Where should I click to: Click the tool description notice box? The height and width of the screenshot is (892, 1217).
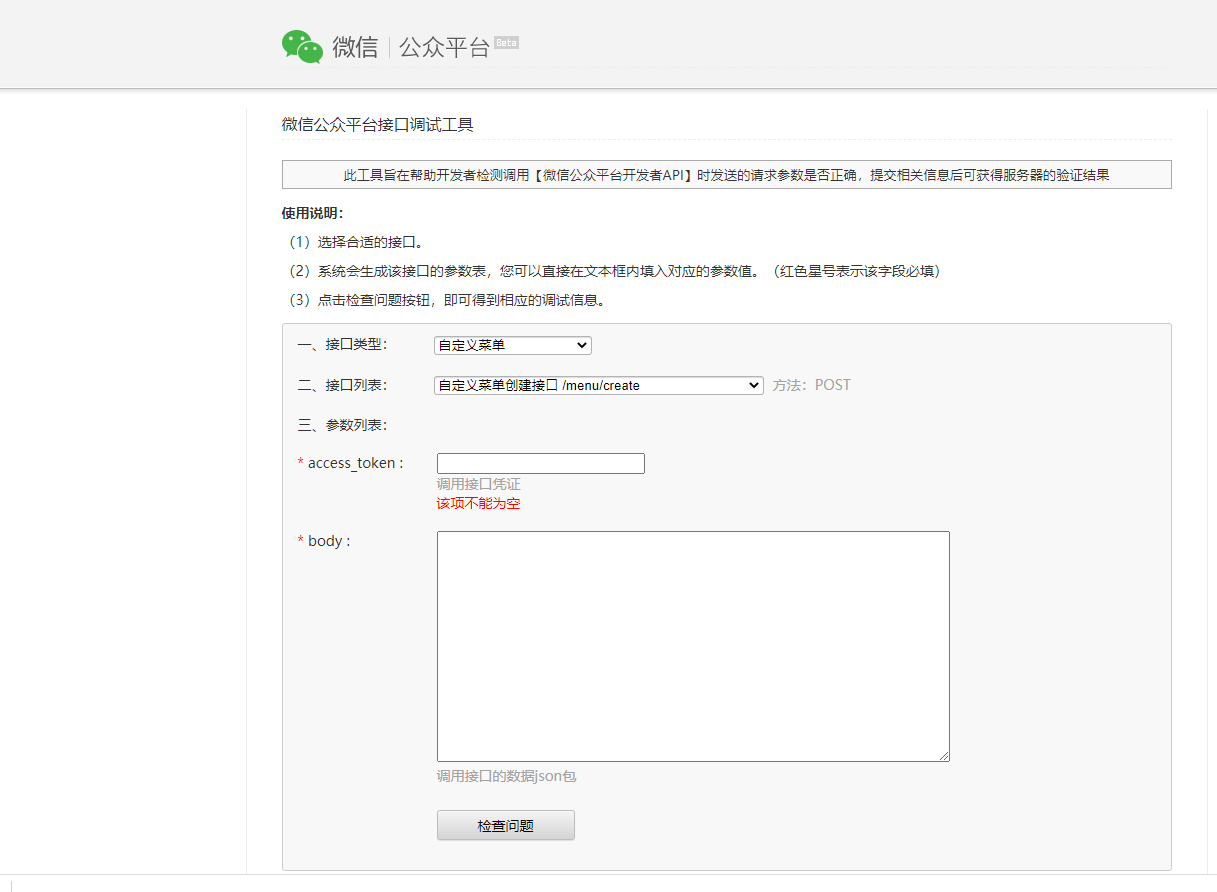pyautogui.click(x=727, y=174)
